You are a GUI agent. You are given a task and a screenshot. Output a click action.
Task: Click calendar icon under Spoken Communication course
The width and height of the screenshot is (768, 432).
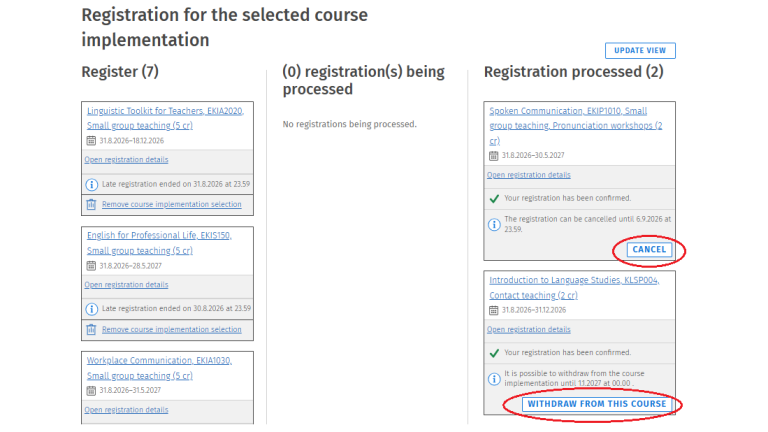click(494, 156)
